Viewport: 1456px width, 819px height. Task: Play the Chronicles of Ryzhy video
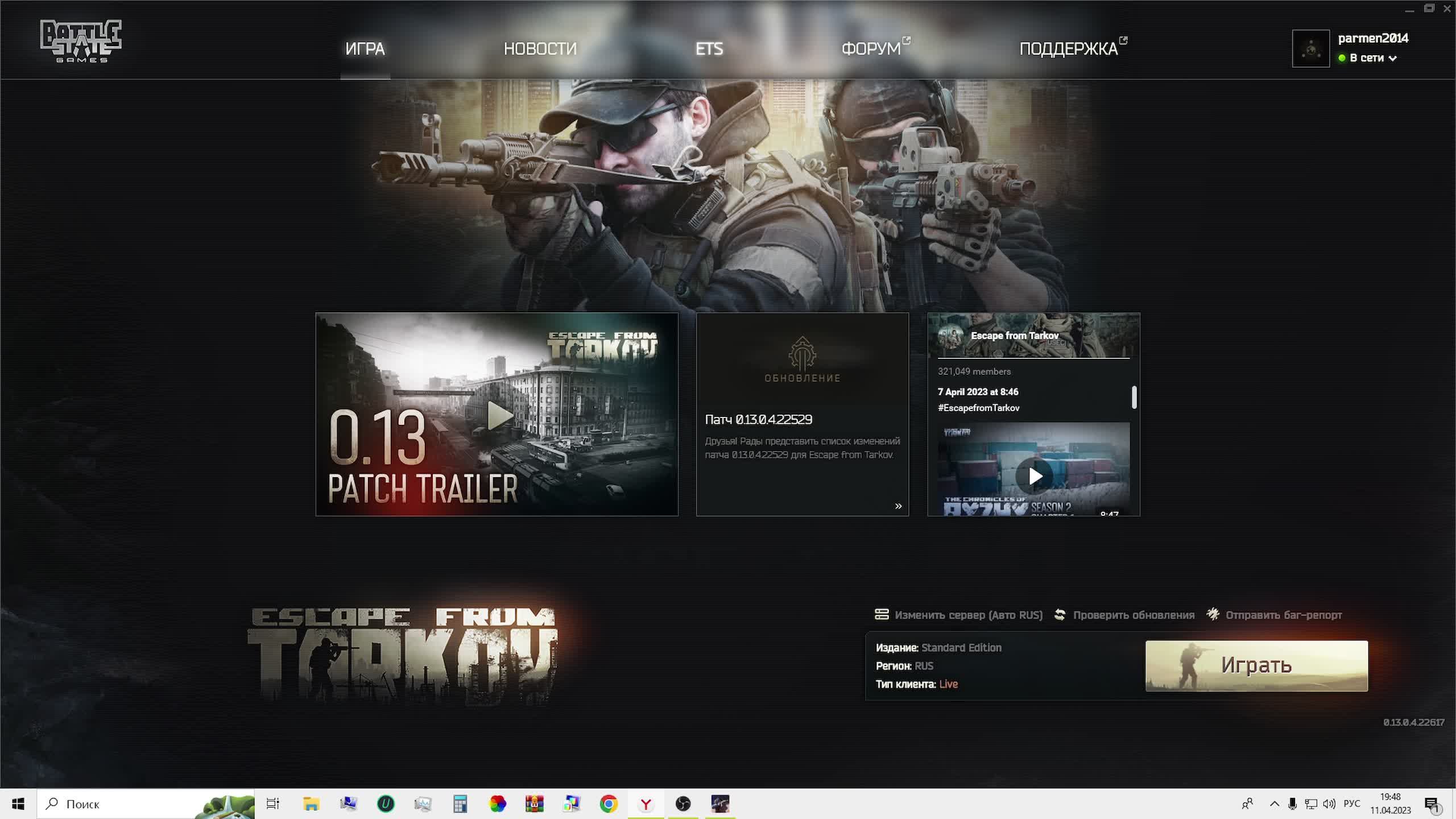[x=1034, y=475]
